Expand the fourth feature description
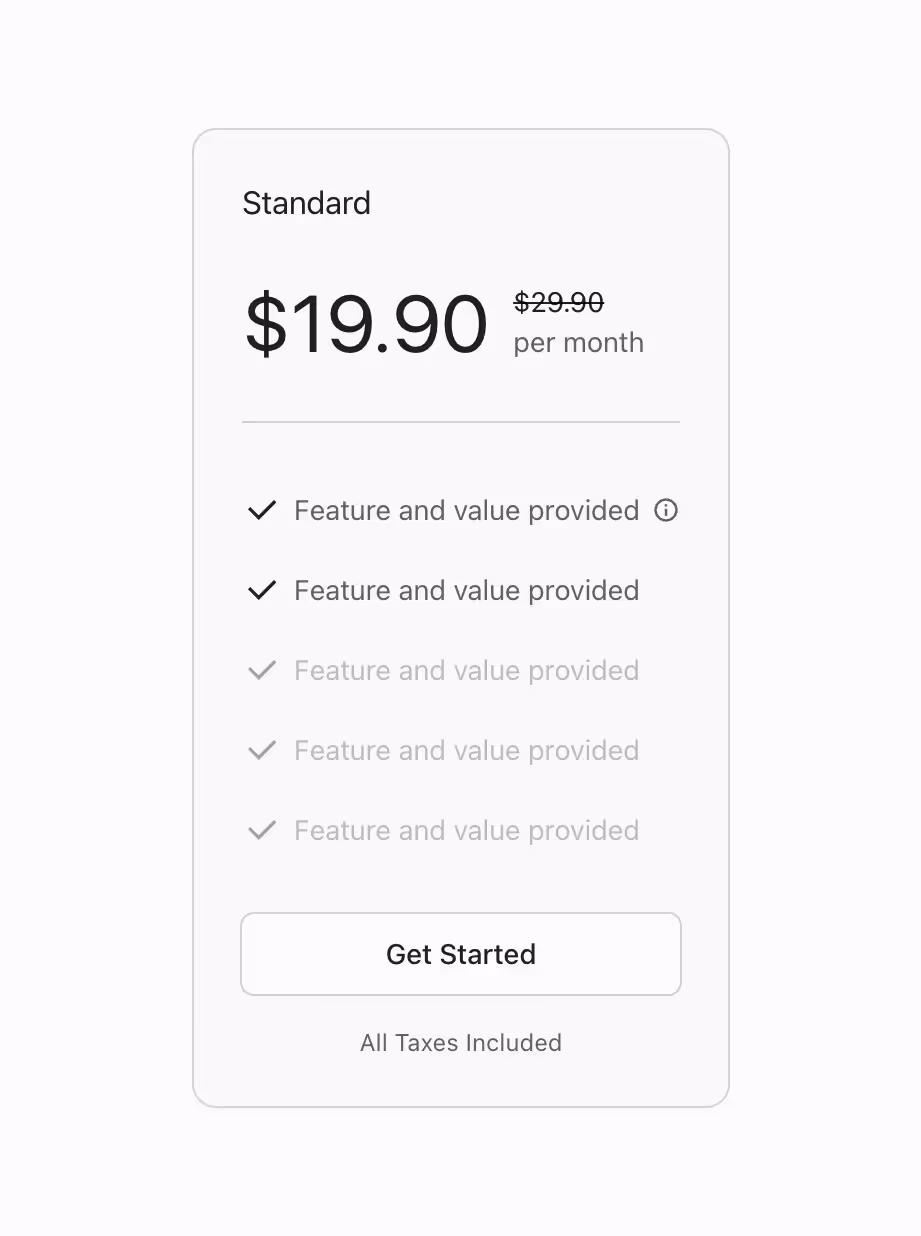This screenshot has width=921, height=1236. point(465,750)
